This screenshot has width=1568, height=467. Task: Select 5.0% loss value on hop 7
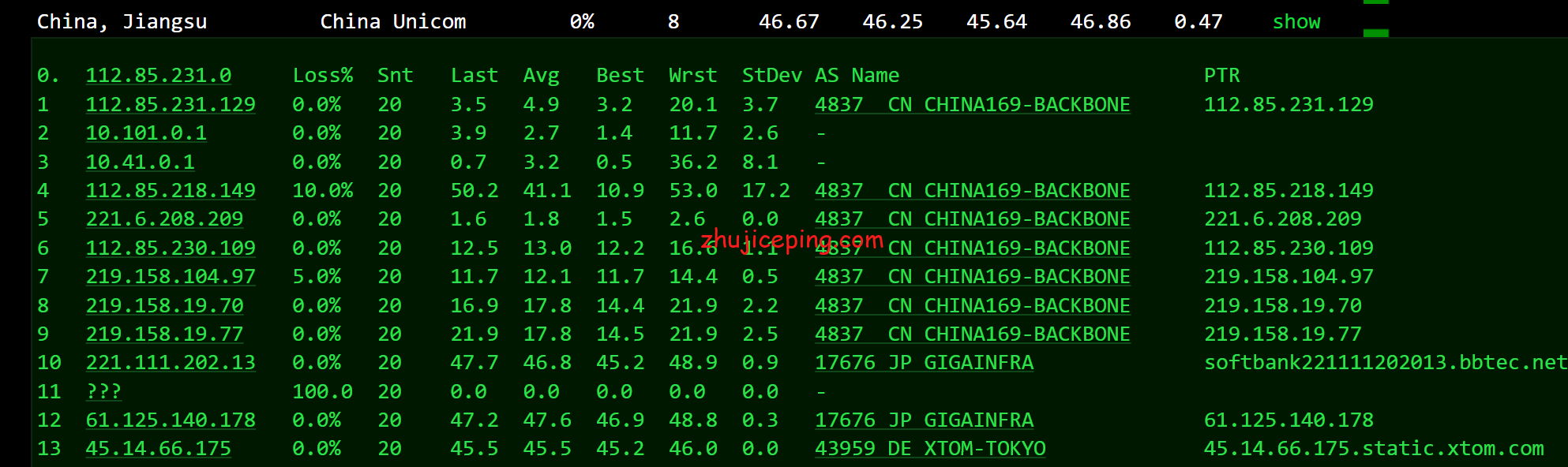(317, 277)
